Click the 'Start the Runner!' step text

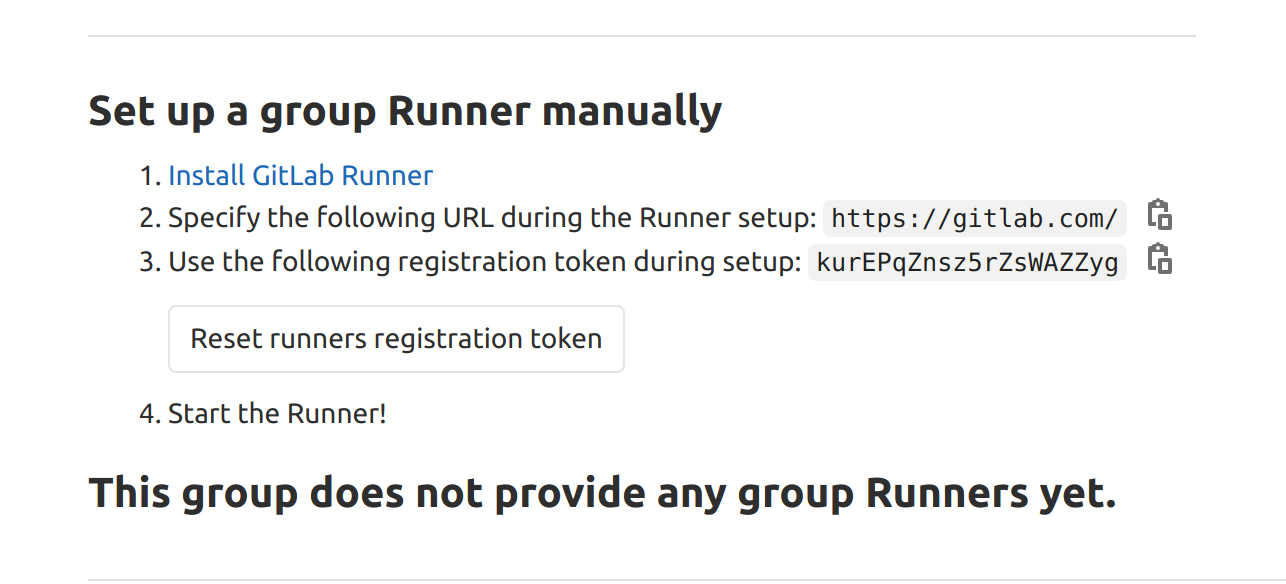(277, 414)
